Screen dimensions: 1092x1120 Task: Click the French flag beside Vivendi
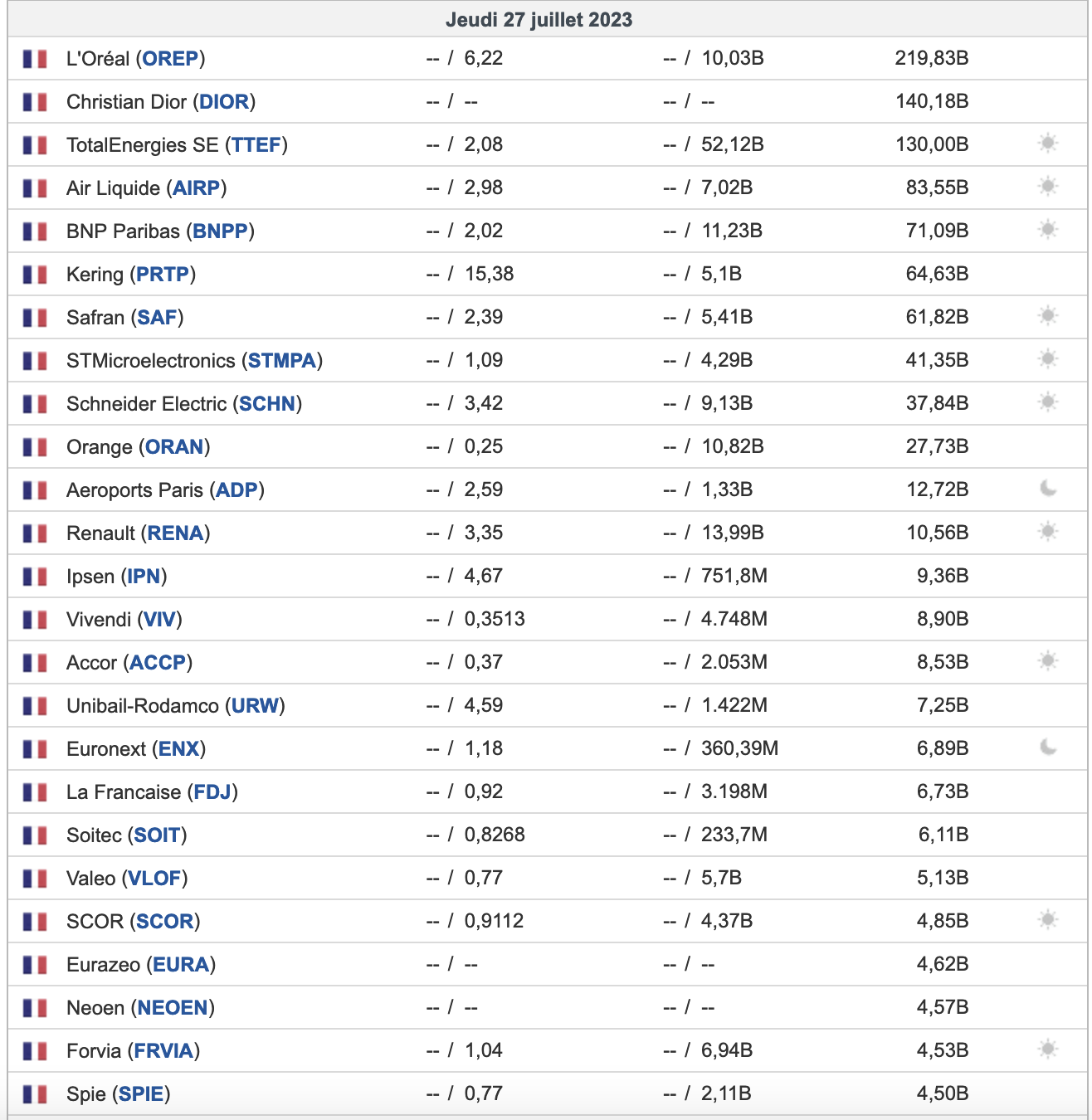[x=35, y=620]
